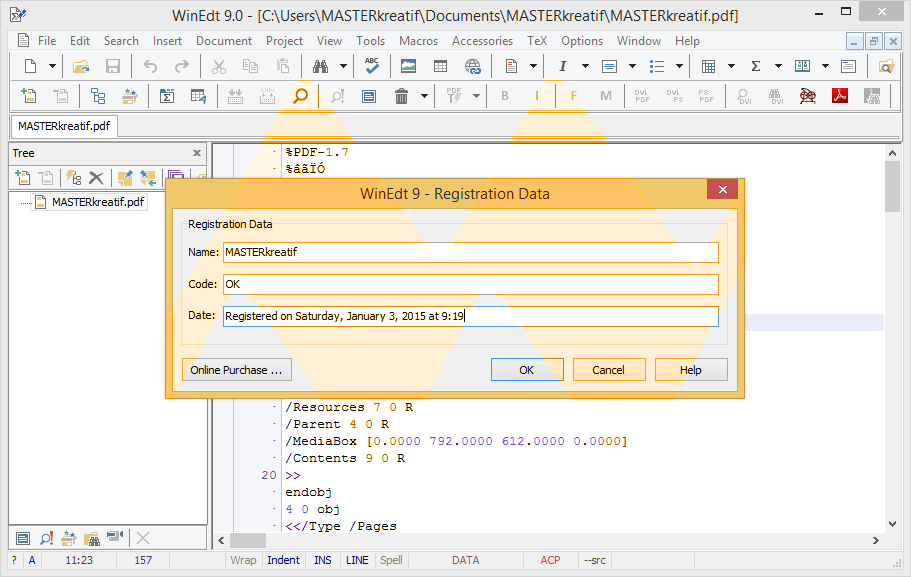Click the delete X icon in Tree toolbar
The image size is (911, 577).
click(x=96, y=178)
